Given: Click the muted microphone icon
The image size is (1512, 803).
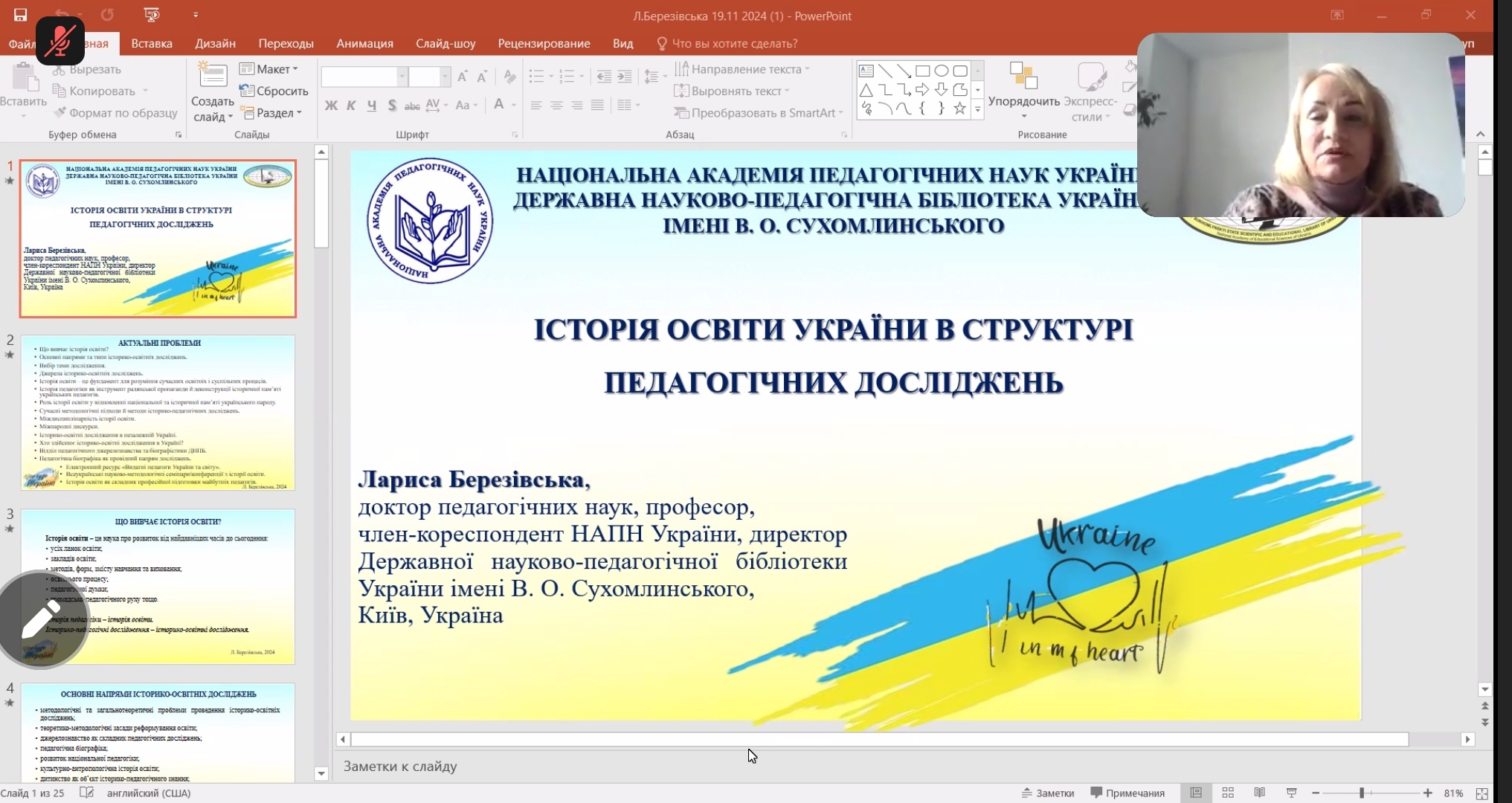Looking at the screenshot, I should [x=59, y=41].
